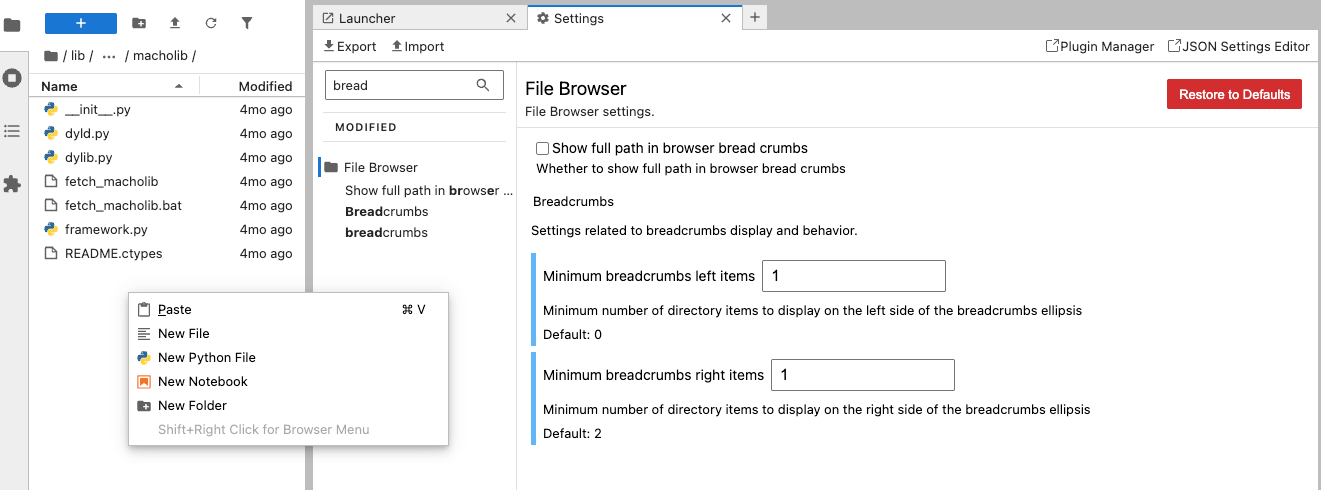Open the Plugin Manager

click(x=1100, y=47)
